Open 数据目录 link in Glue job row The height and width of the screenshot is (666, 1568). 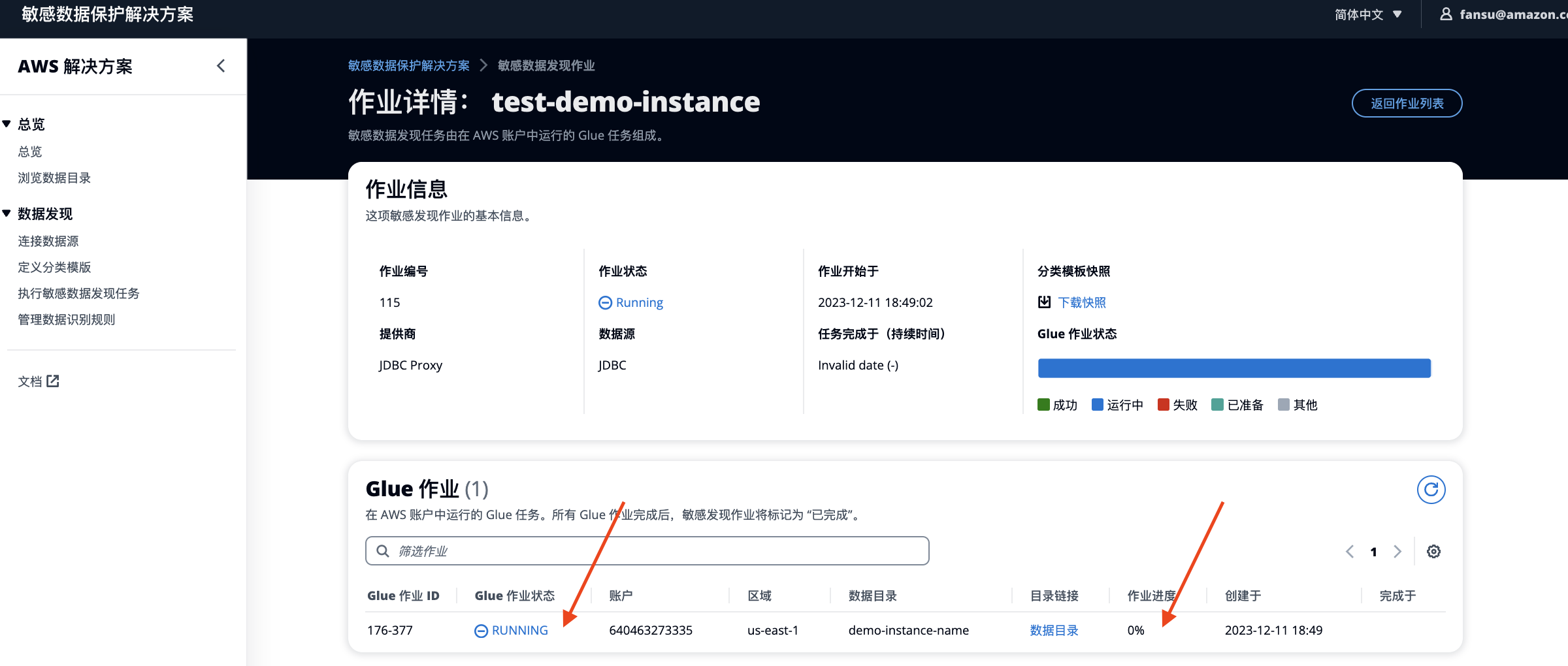coord(1054,630)
